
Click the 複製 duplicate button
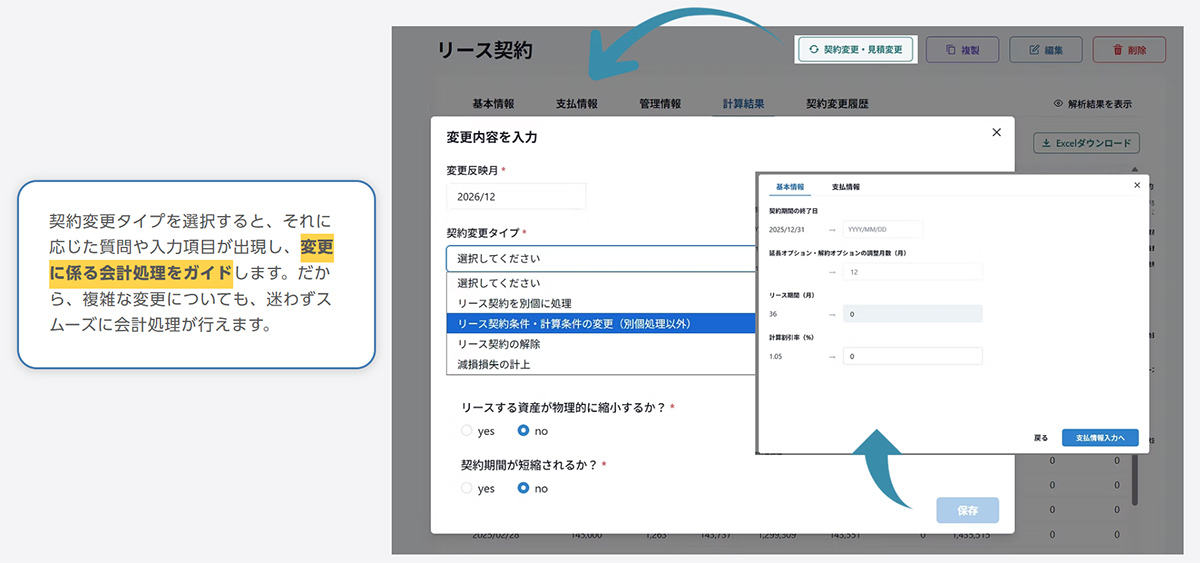click(961, 49)
